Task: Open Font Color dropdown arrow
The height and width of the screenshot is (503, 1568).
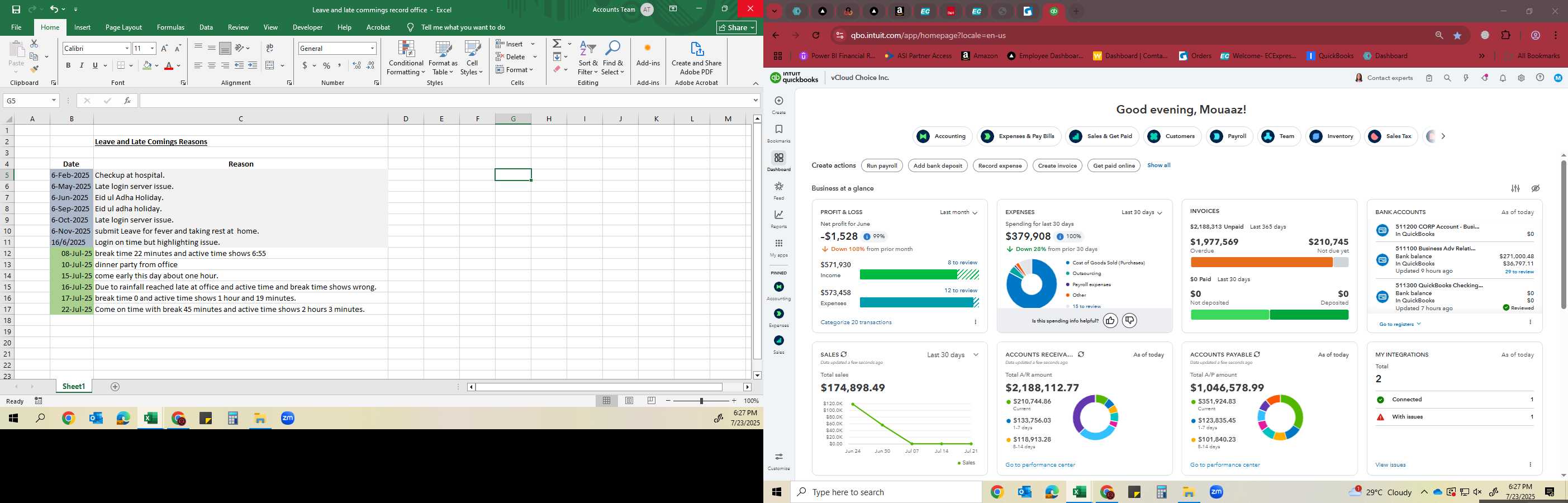Action: [x=179, y=66]
